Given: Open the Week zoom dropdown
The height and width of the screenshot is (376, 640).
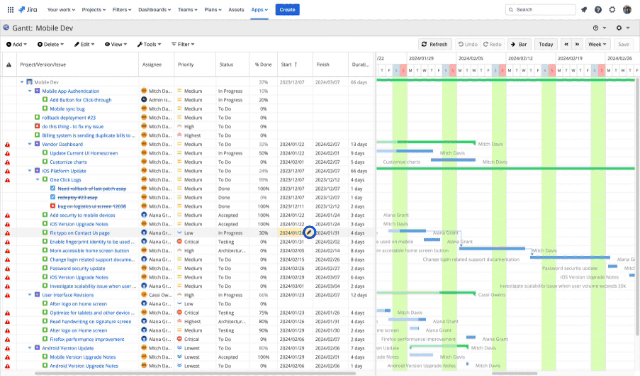Looking at the screenshot, I should pyautogui.click(x=597, y=44).
